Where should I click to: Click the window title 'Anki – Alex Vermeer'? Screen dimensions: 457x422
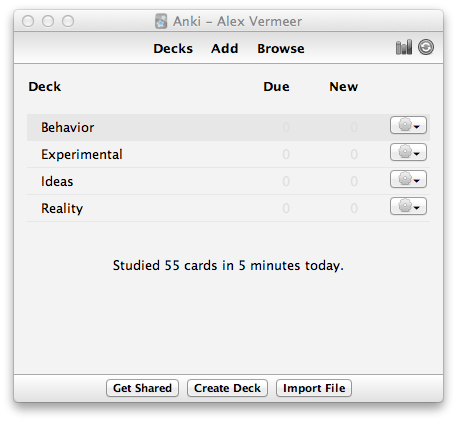click(x=237, y=21)
